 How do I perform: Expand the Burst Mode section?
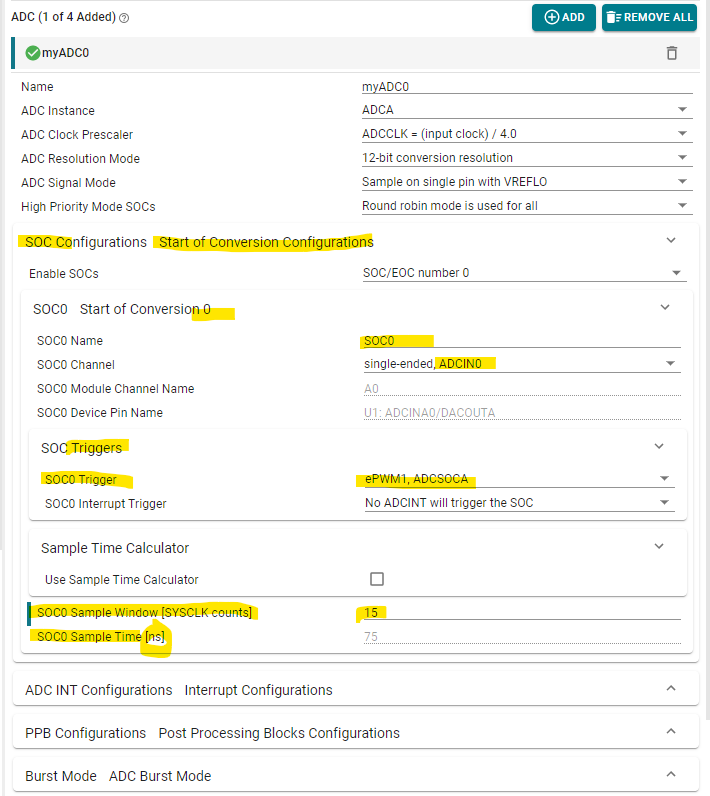click(x=670, y=775)
